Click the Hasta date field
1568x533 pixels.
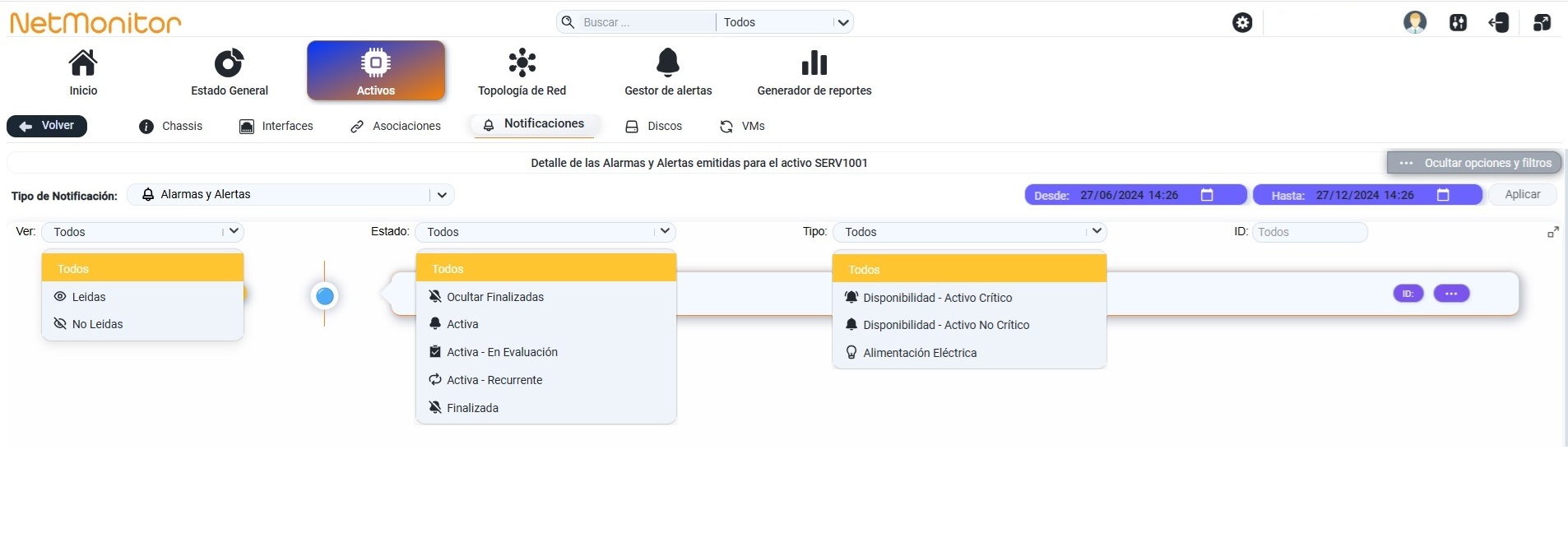(1367, 195)
